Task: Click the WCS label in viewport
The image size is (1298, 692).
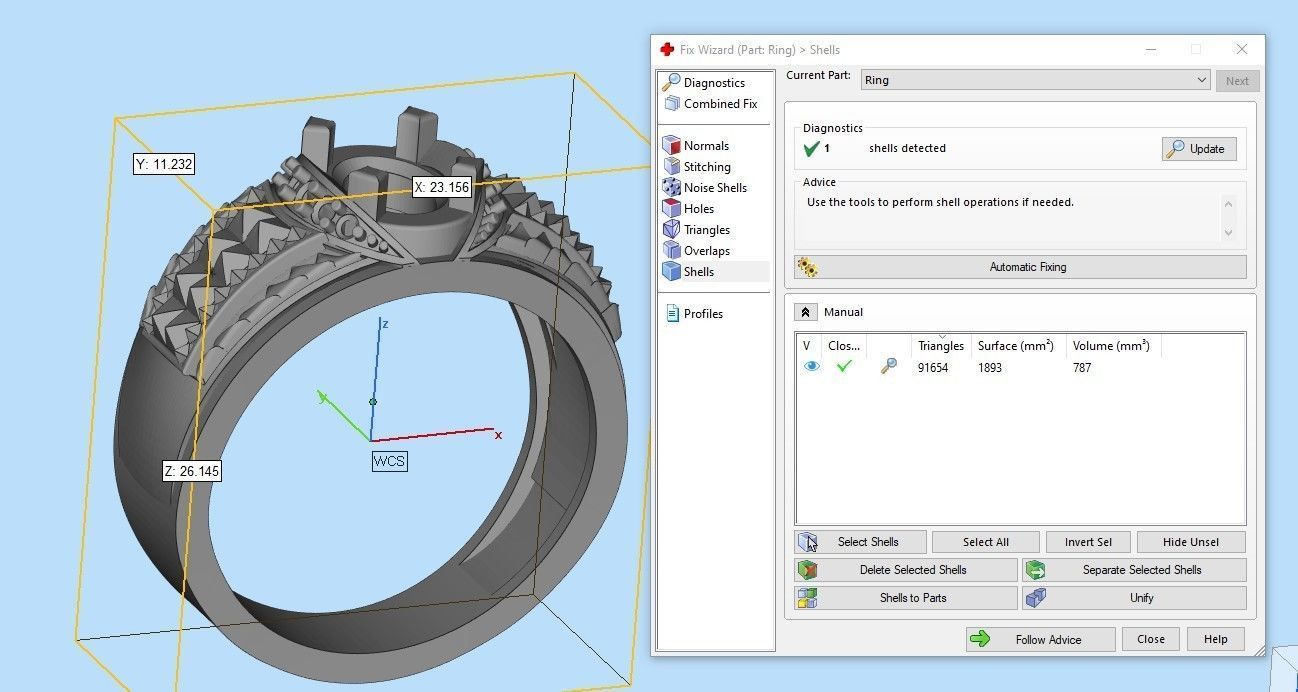Action: (x=389, y=461)
